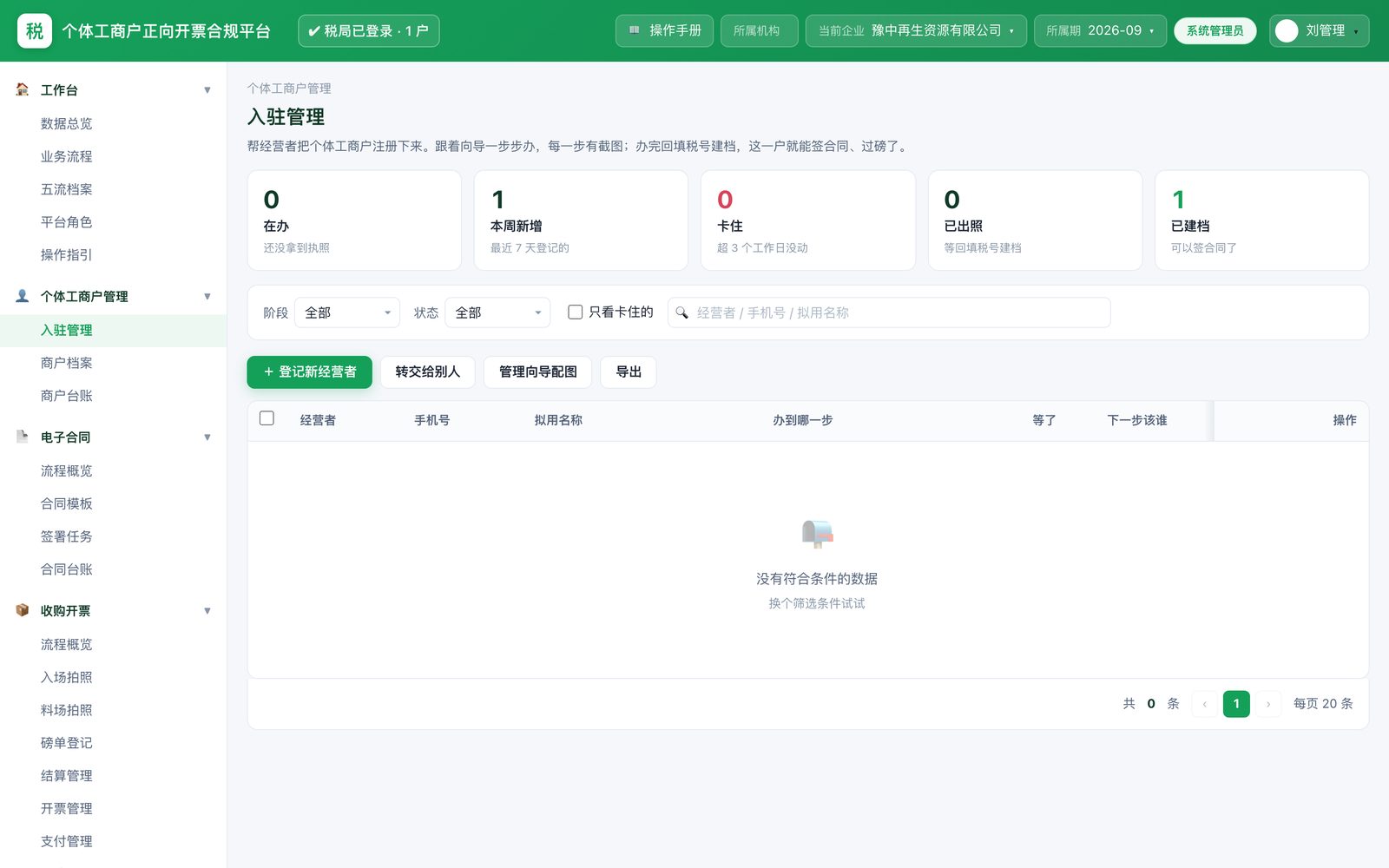1389x868 pixels.
Task: Click the 经营者 column header
Action: click(x=318, y=420)
